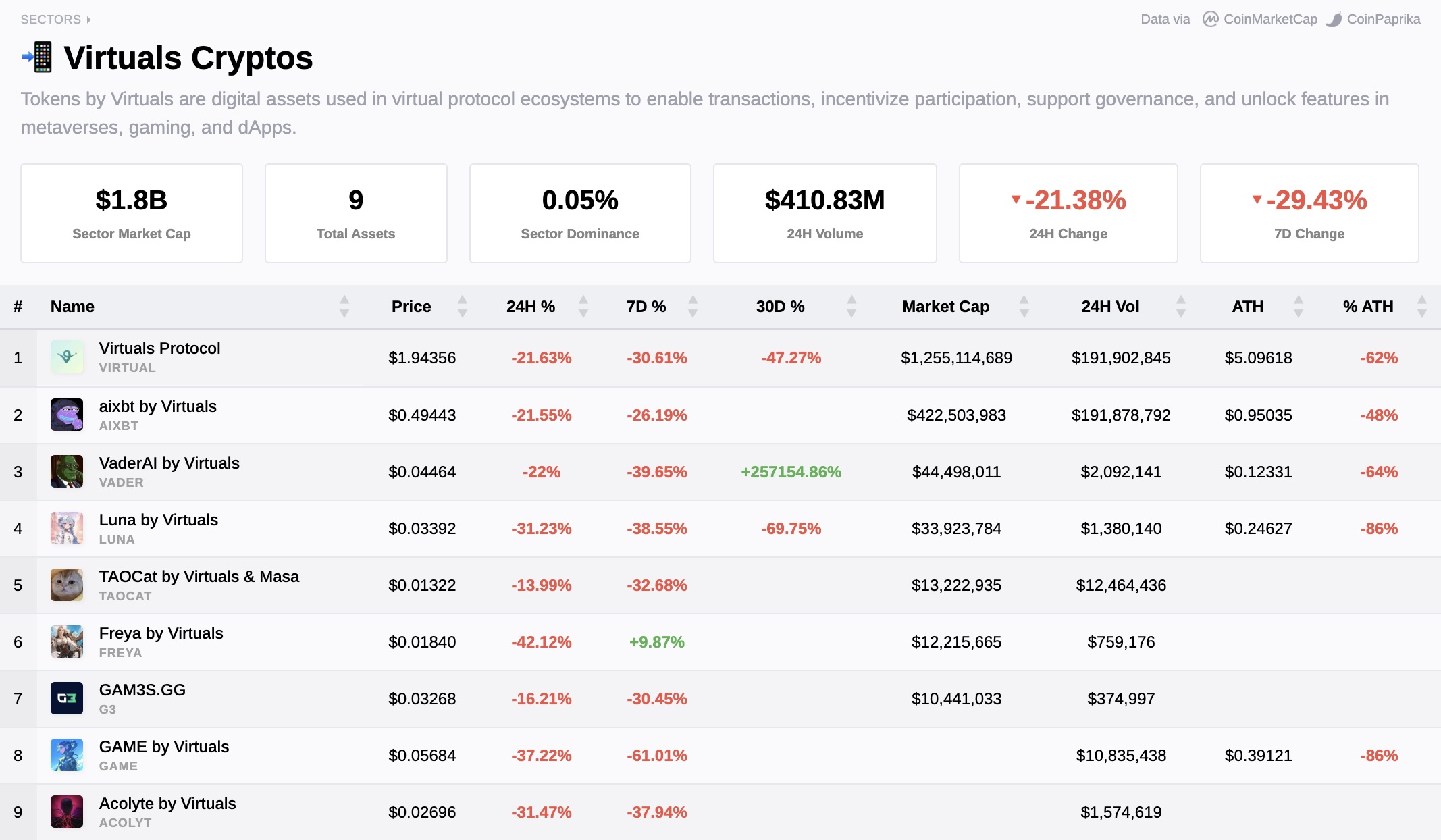
Task: Sort table by 30D % arrows
Action: pos(851,307)
